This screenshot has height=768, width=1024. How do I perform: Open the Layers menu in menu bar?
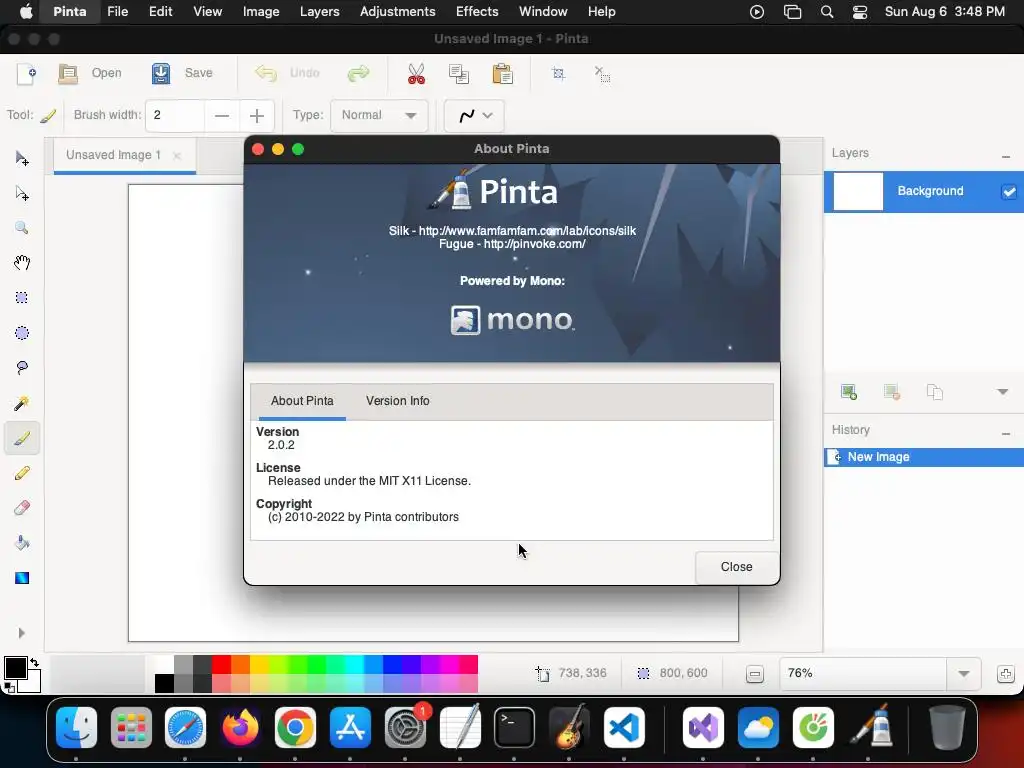(x=319, y=12)
